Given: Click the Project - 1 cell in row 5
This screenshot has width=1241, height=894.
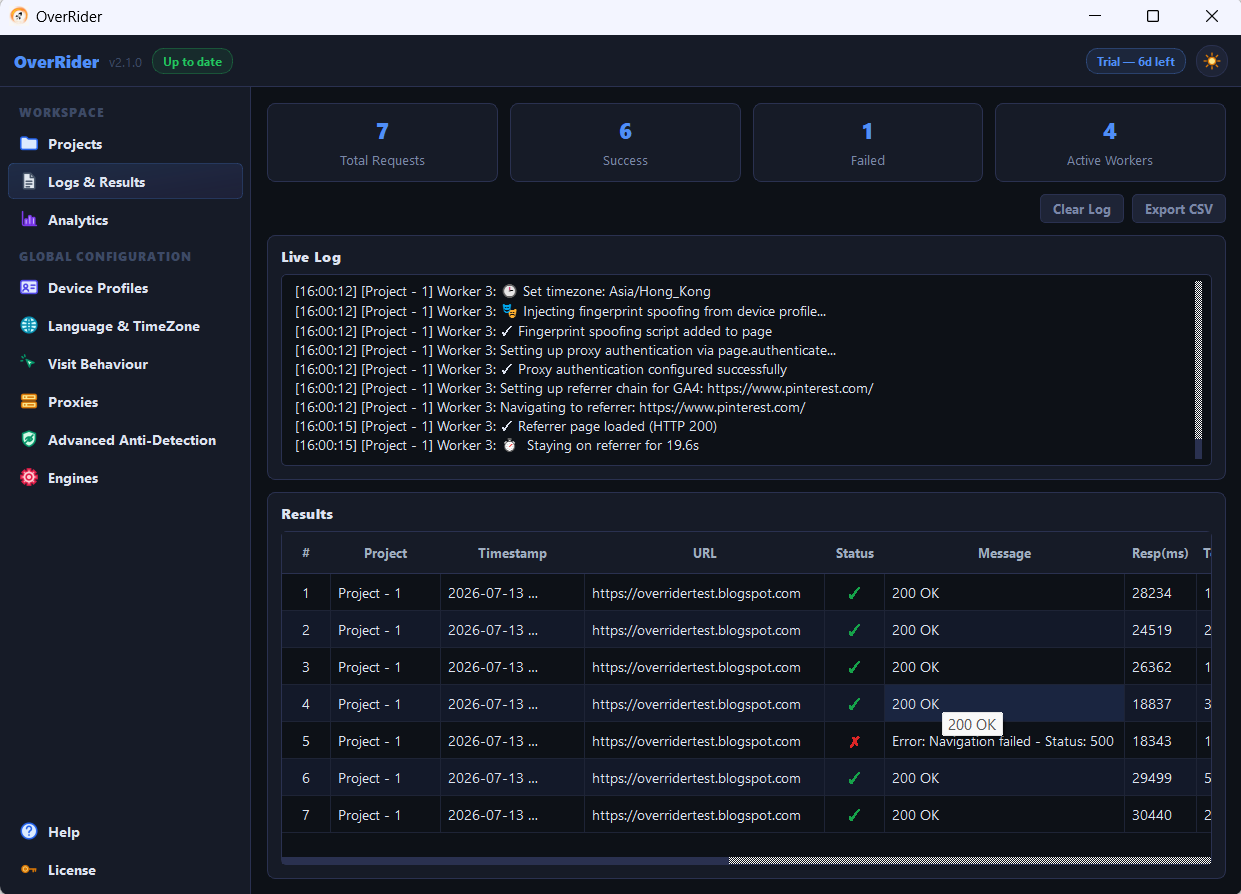Looking at the screenshot, I should [x=385, y=741].
